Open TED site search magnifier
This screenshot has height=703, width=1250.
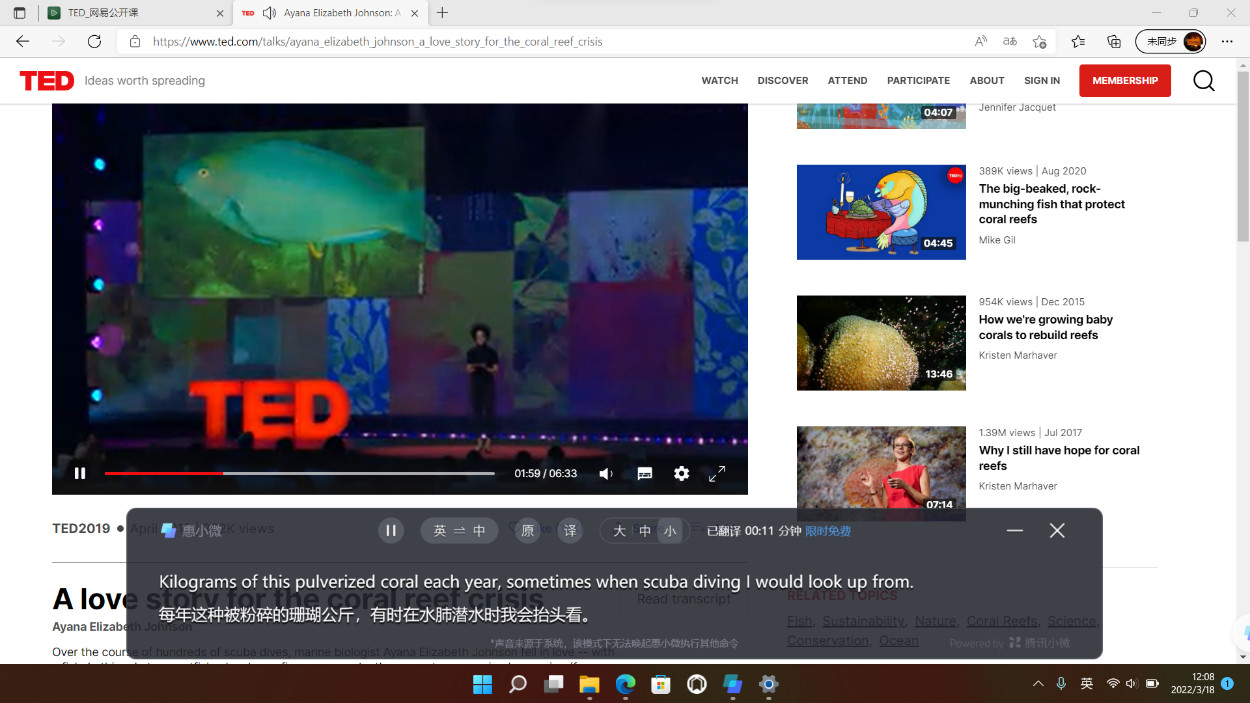1204,81
